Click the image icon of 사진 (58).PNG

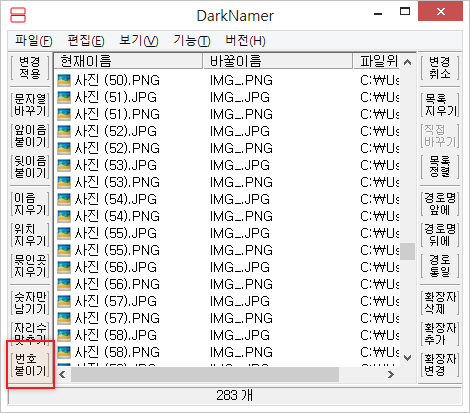64,352
